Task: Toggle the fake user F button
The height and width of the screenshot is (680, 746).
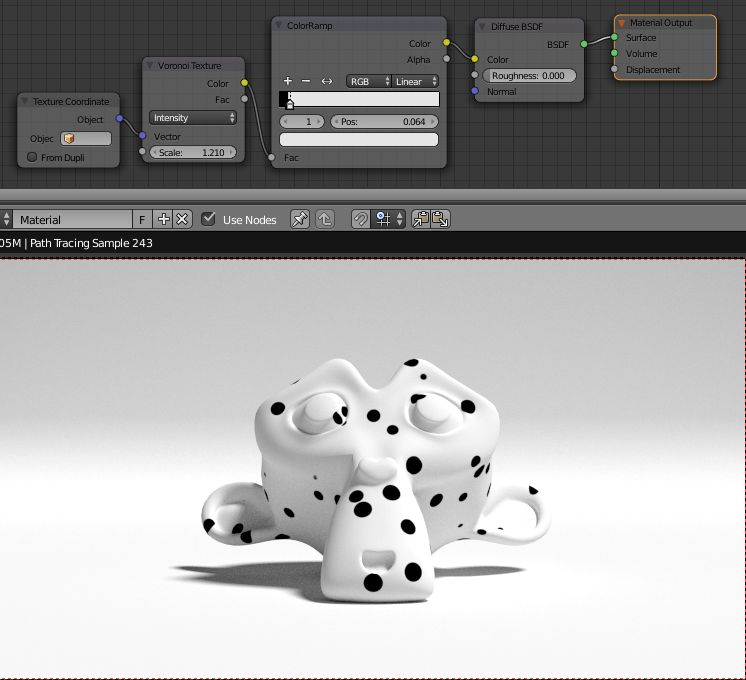Action: [x=142, y=219]
